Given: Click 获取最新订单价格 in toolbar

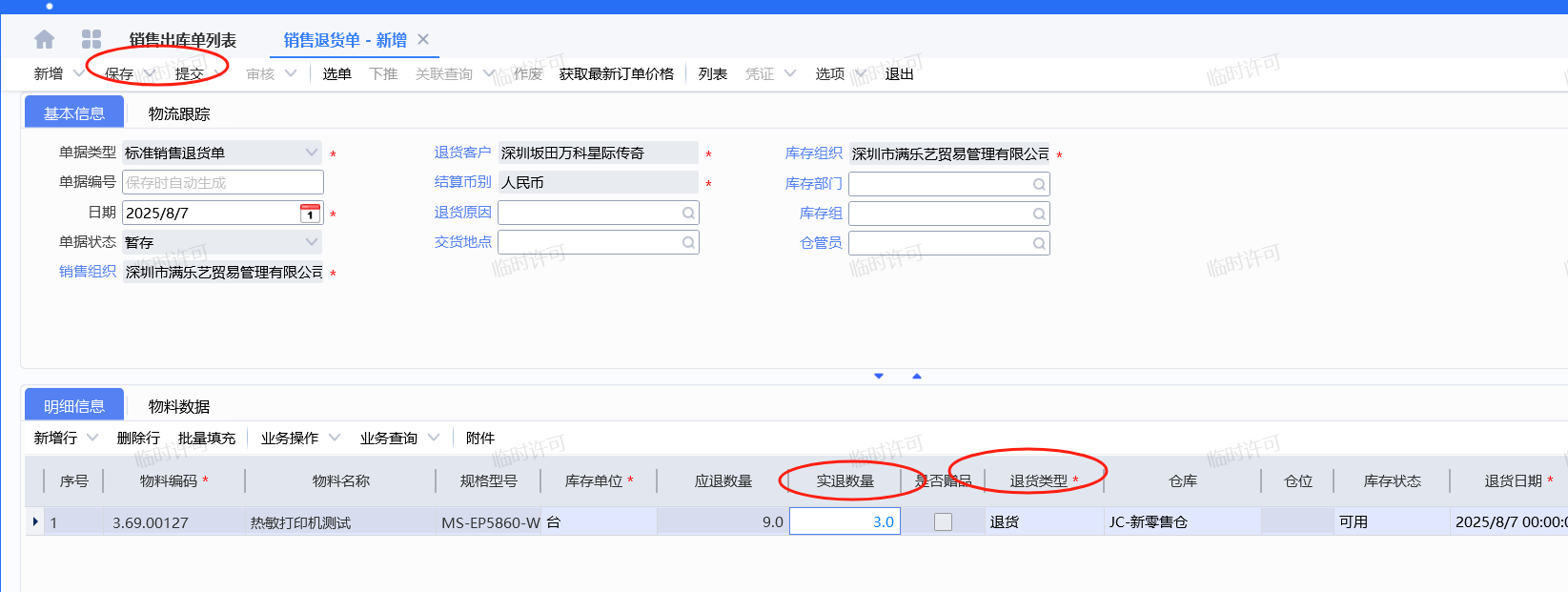Looking at the screenshot, I should [616, 73].
